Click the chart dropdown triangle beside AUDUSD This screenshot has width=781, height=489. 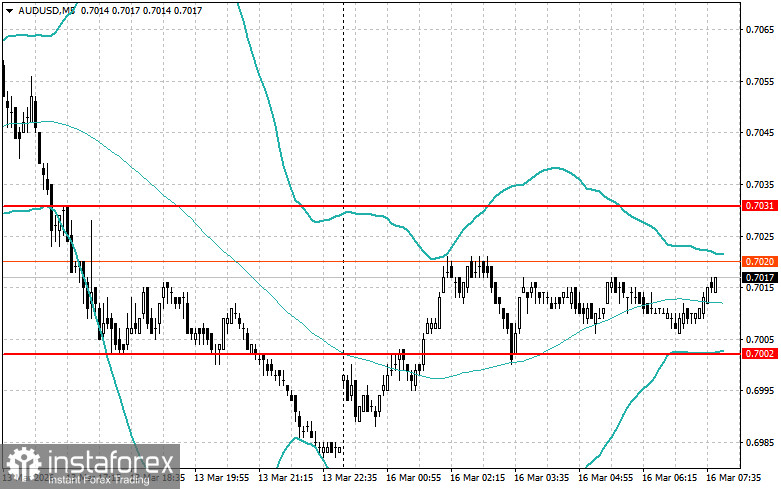tap(9, 10)
